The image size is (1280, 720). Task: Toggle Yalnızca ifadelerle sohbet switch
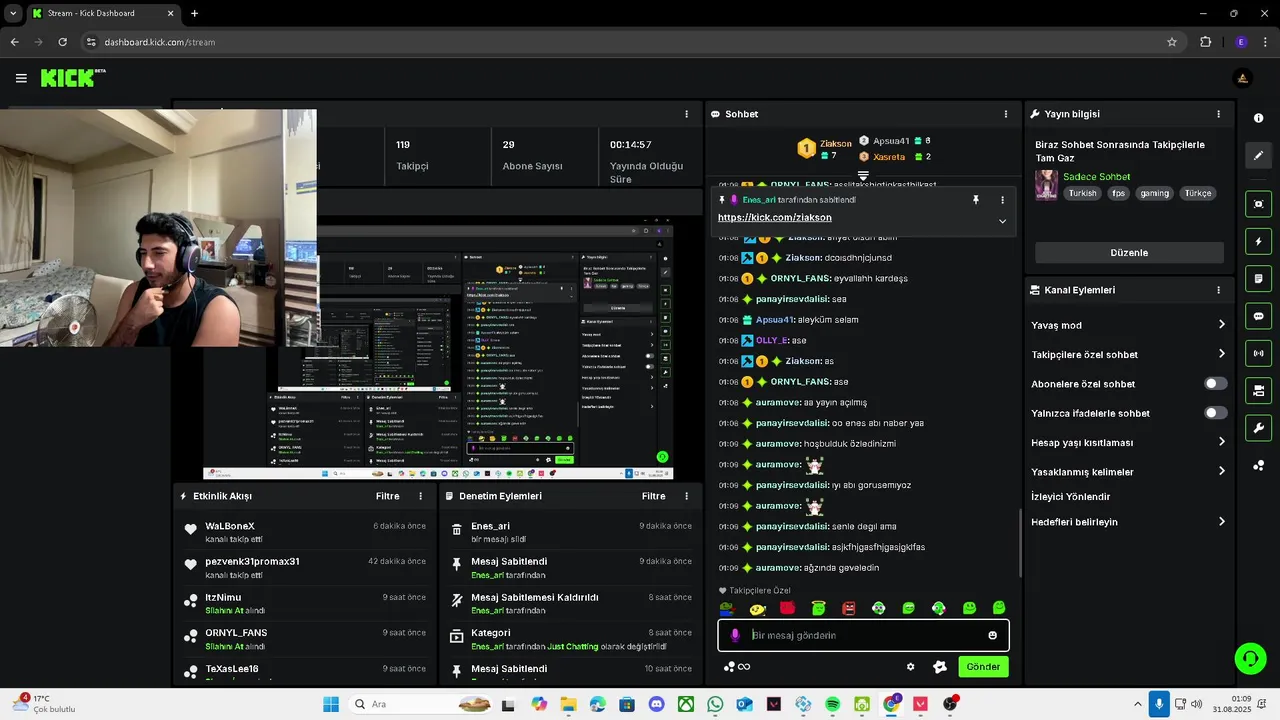pyautogui.click(x=1215, y=413)
